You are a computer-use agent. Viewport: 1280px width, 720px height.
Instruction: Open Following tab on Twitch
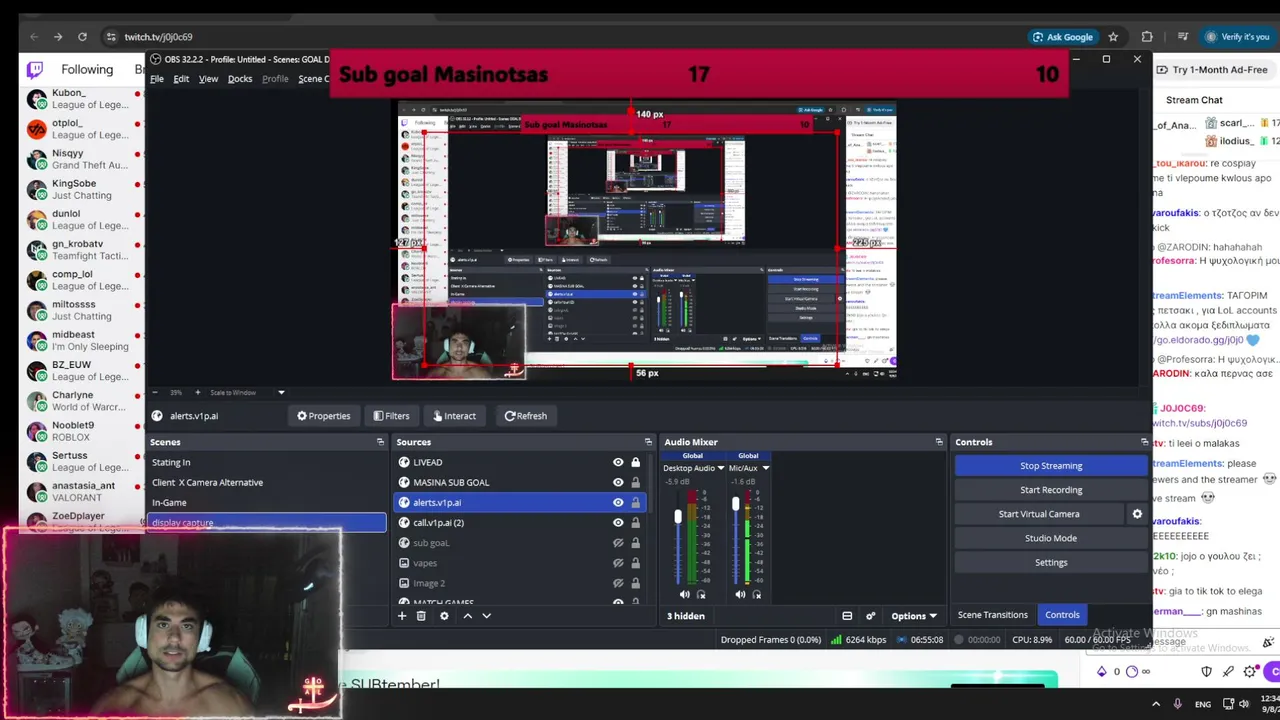point(87,70)
